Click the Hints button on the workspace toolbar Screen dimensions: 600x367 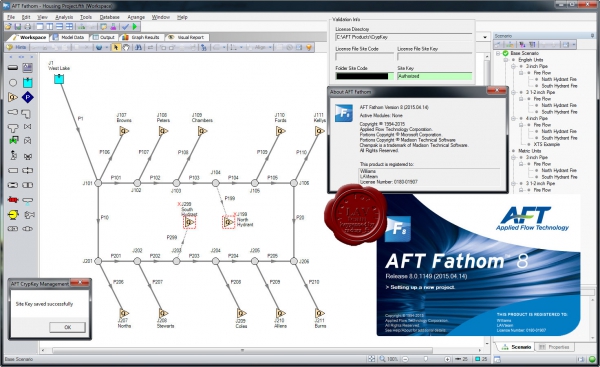pyautogui.click(x=17, y=47)
